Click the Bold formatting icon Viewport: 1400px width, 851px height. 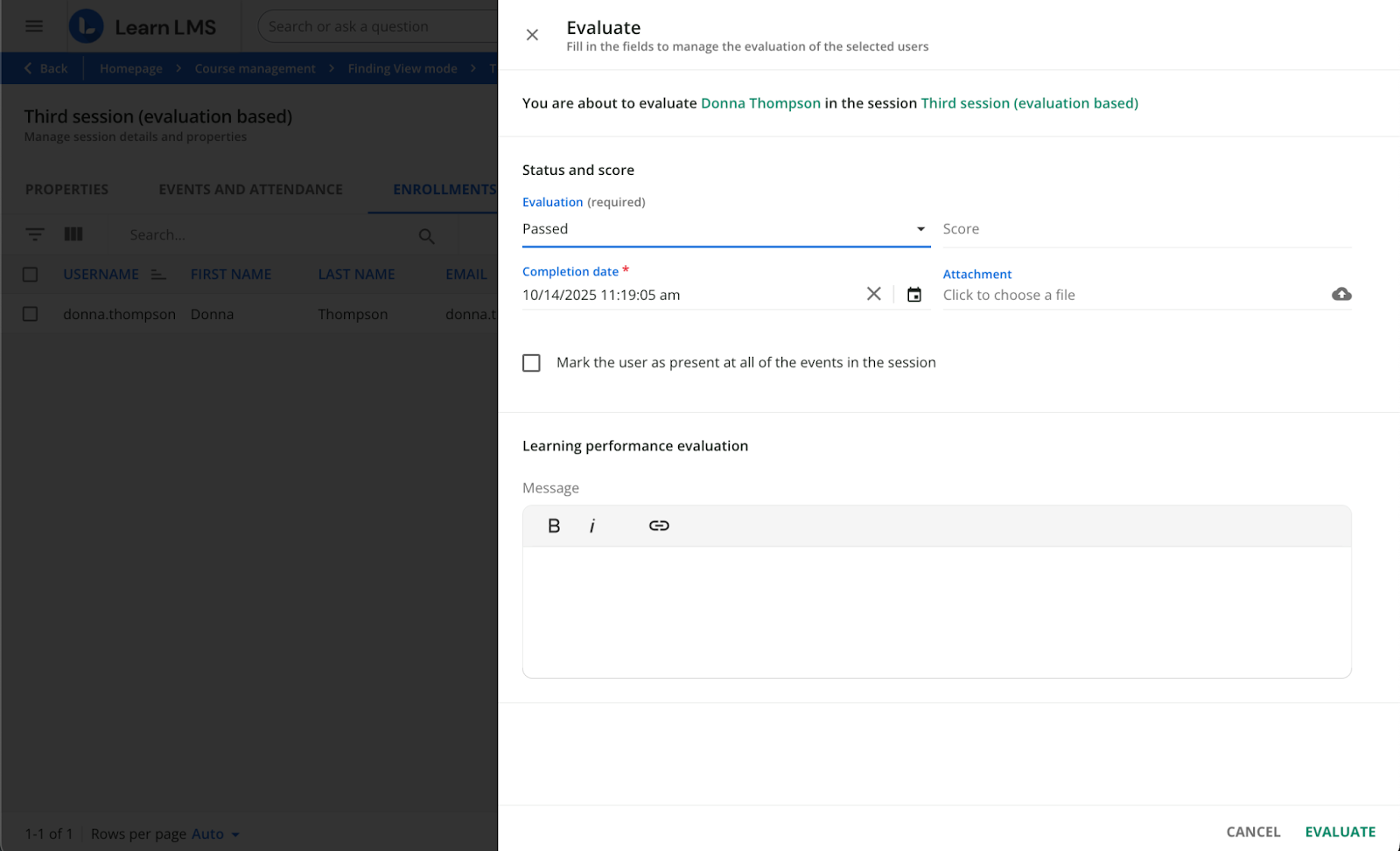point(554,526)
